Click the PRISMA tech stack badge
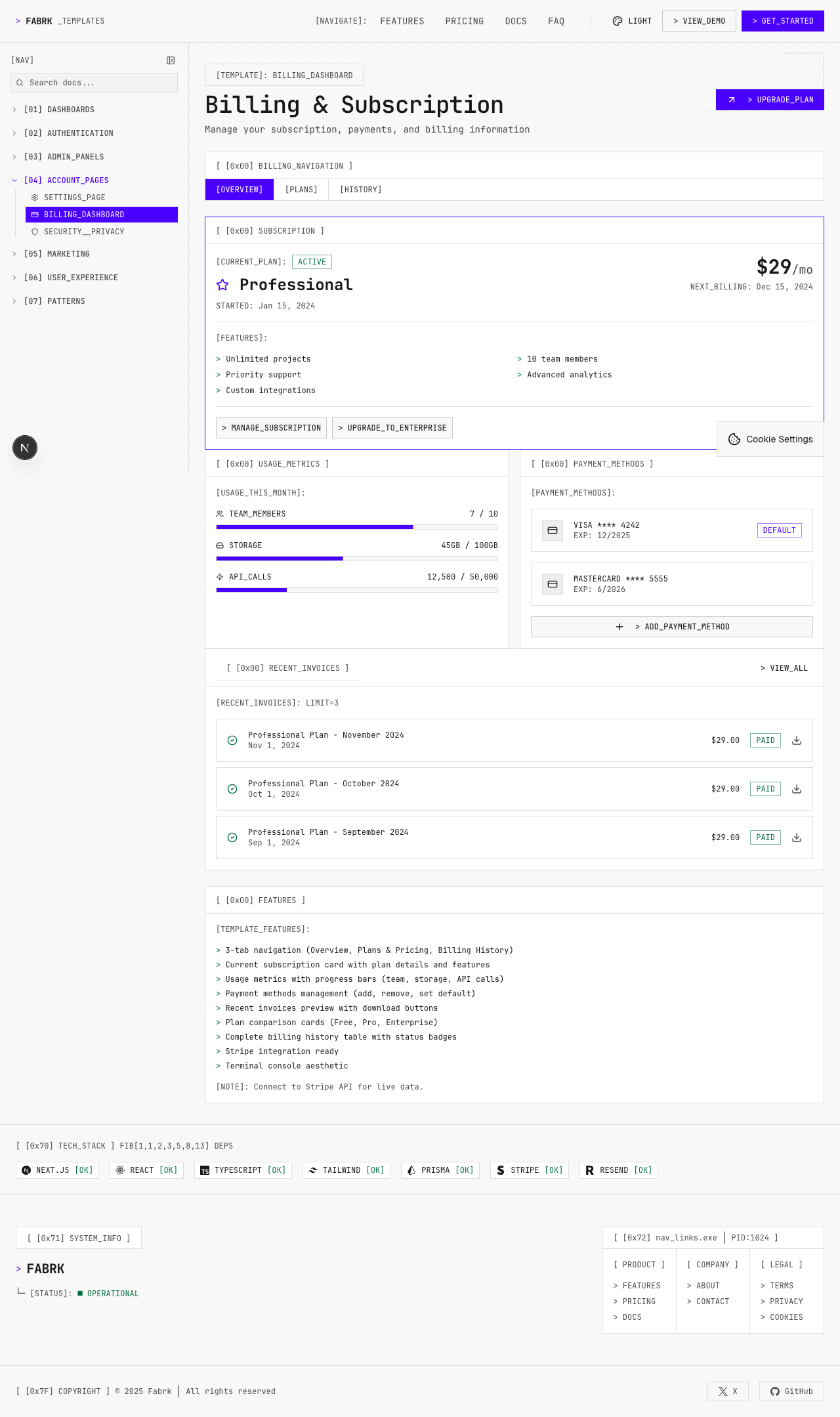 [x=440, y=1170]
